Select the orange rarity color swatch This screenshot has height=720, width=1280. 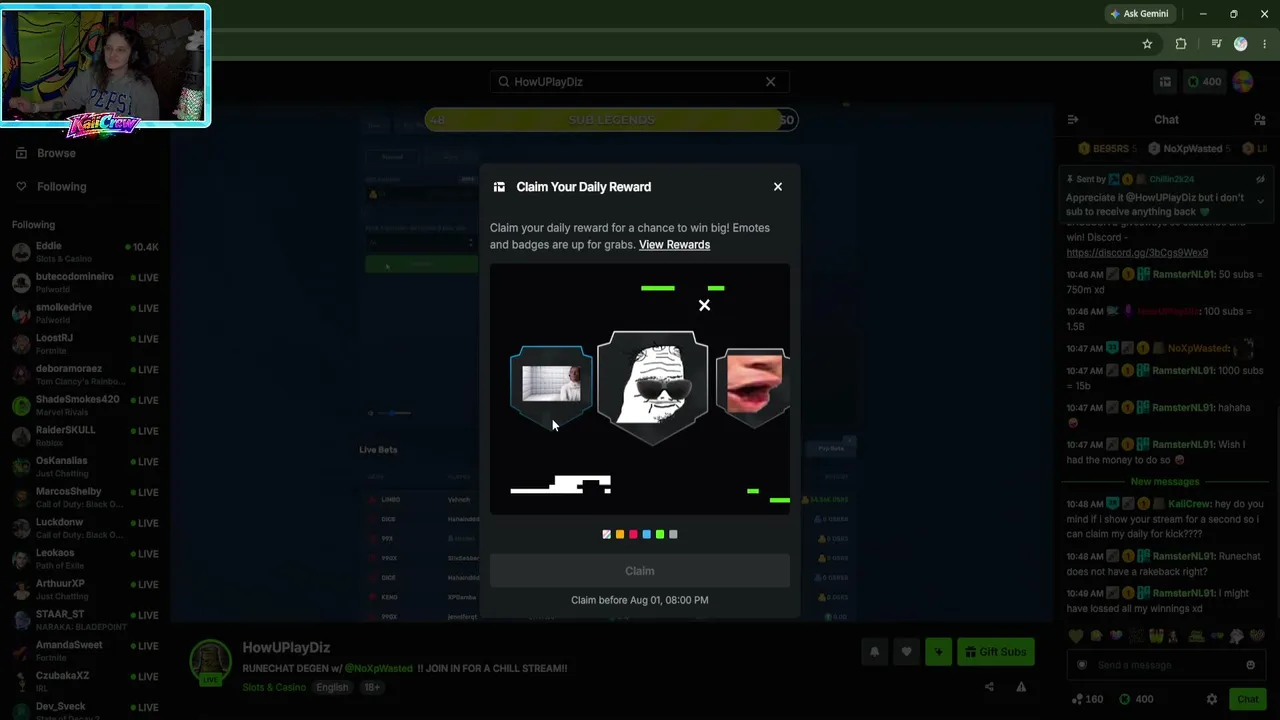[x=620, y=534]
